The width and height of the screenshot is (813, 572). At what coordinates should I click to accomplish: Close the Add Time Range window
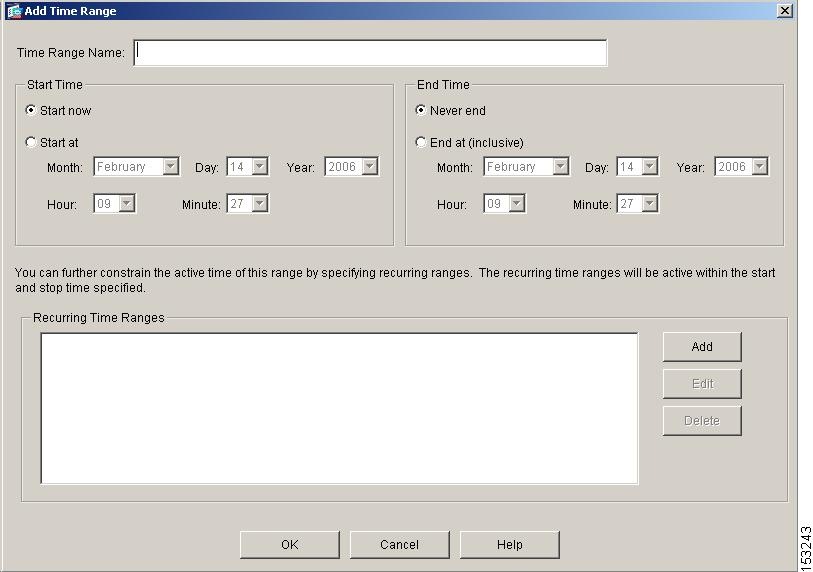click(785, 10)
